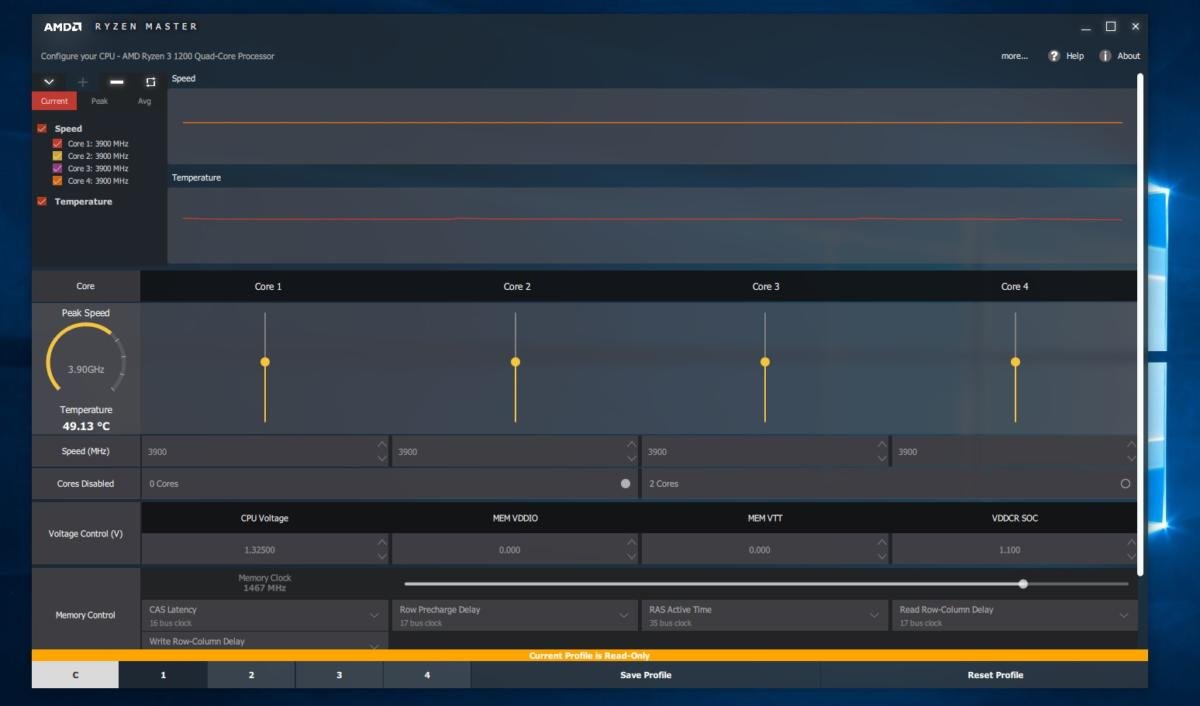Viewport: 1200px width, 706px height.
Task: Switch to the Peak tab
Action: [x=100, y=101]
